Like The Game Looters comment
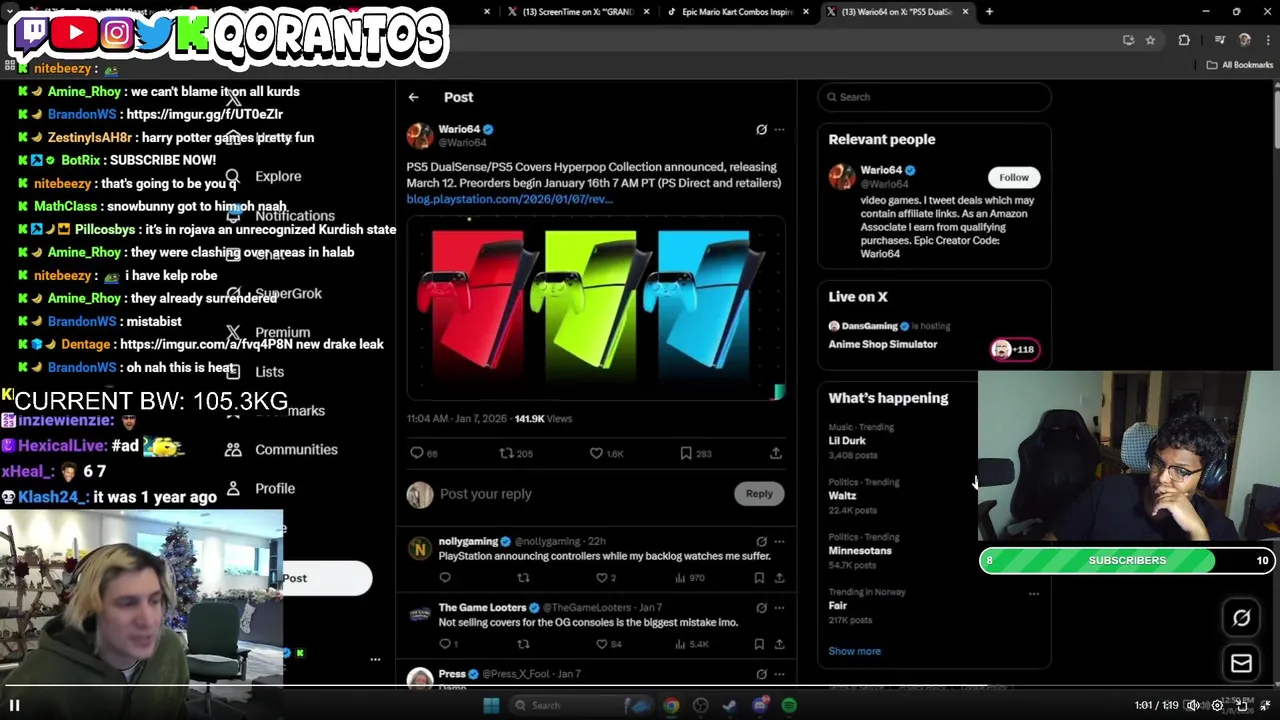The height and width of the screenshot is (720, 1280). click(601, 644)
